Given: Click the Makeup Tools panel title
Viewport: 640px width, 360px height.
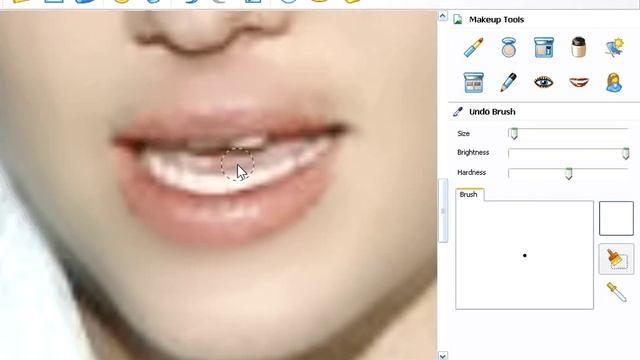Looking at the screenshot, I should pyautogui.click(x=496, y=20).
